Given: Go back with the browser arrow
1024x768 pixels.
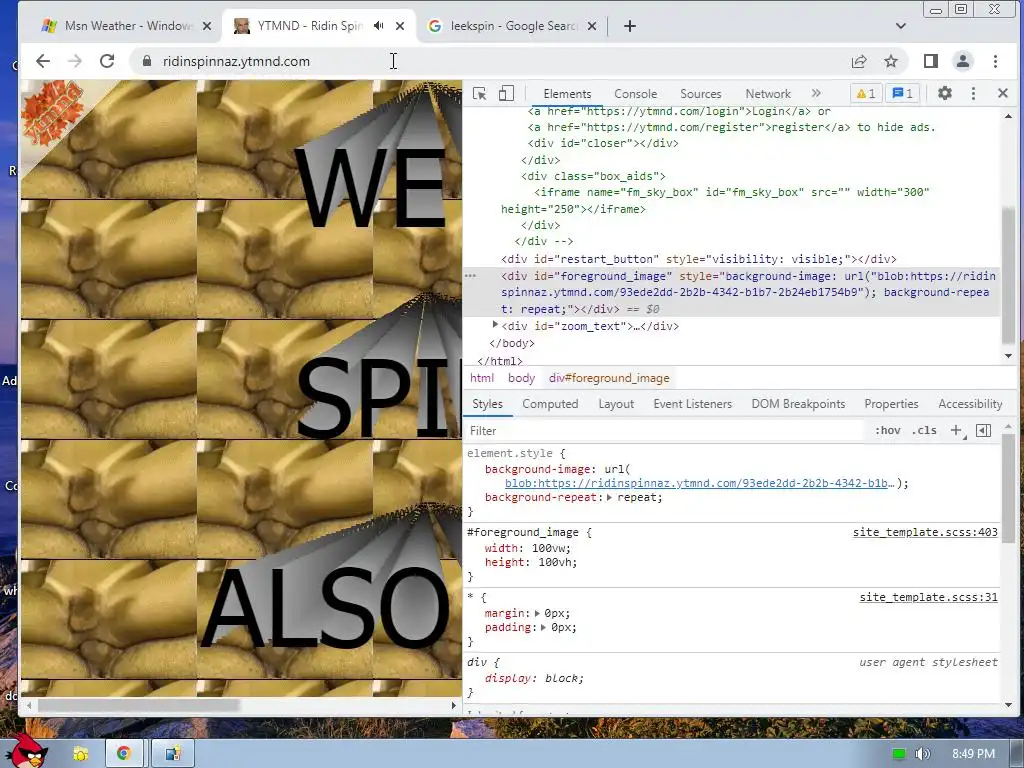Looking at the screenshot, I should coord(43,61).
